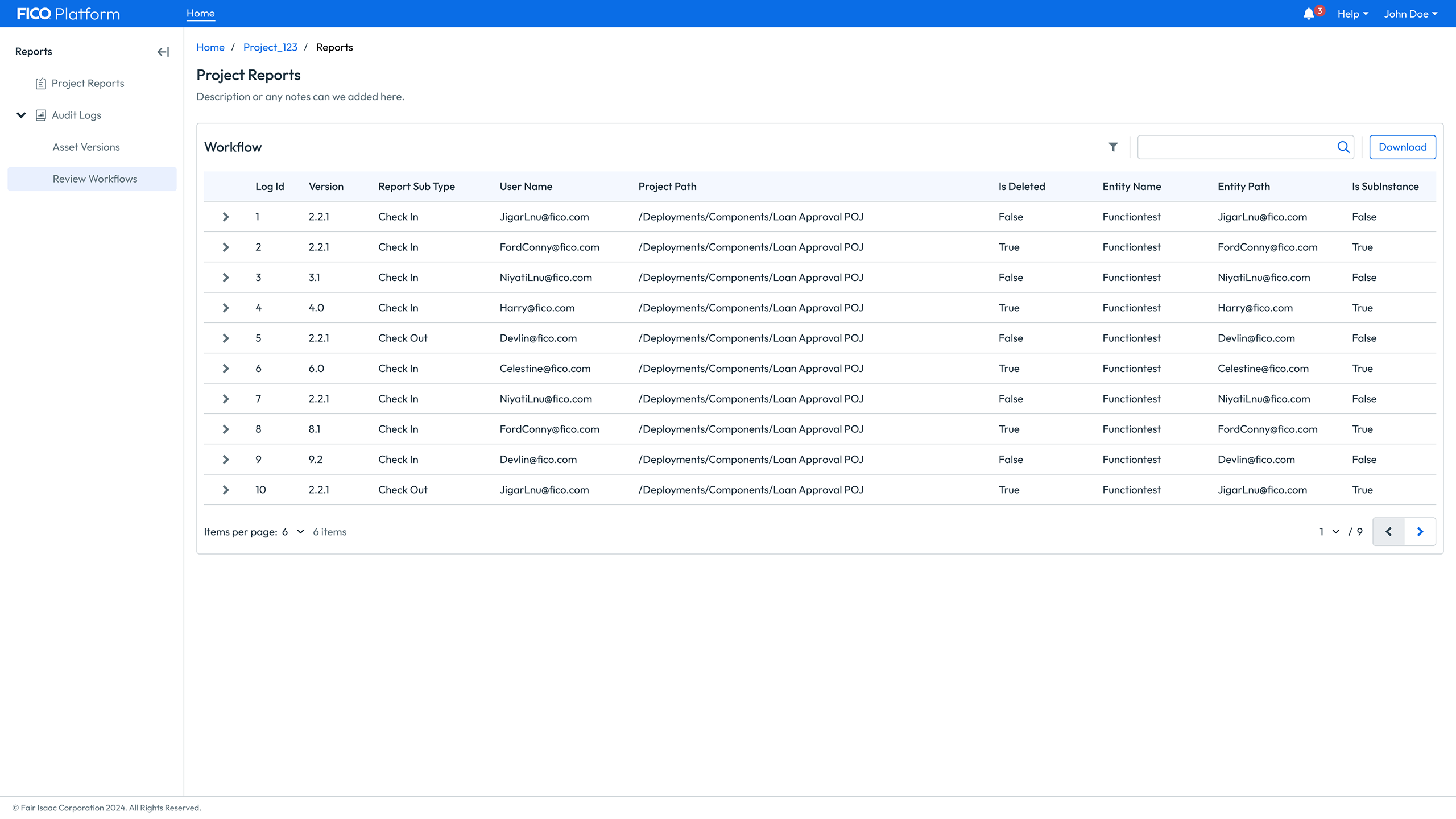Screen dimensions: 1456x819
Task: Click version 3.1 cell
Action: click(x=315, y=278)
